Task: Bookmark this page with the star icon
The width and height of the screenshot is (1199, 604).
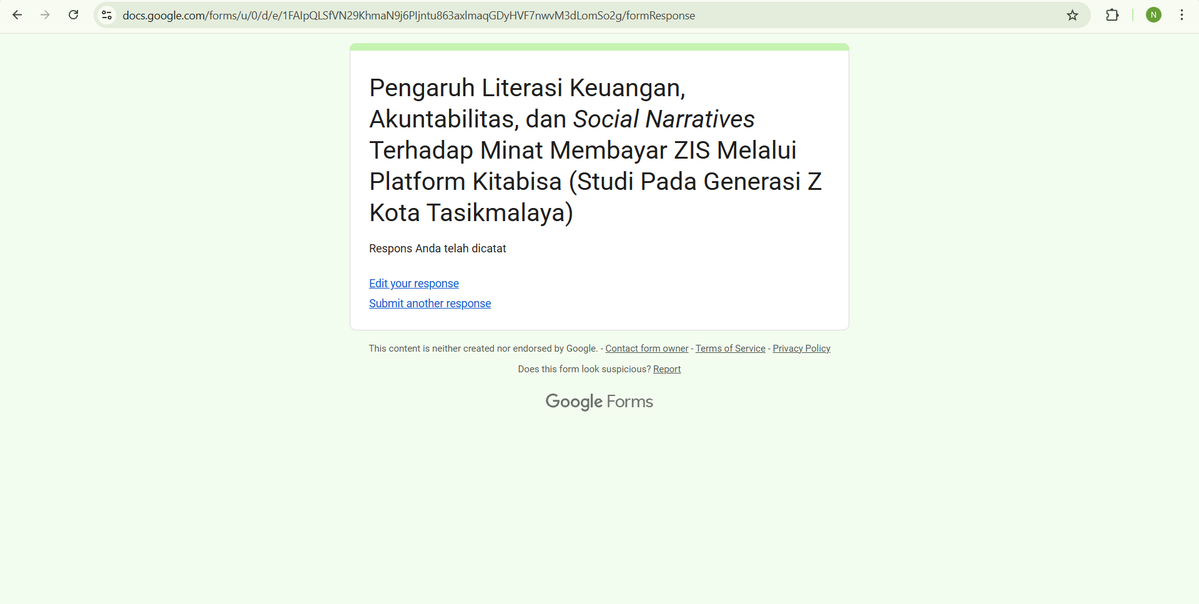Action: point(1072,15)
